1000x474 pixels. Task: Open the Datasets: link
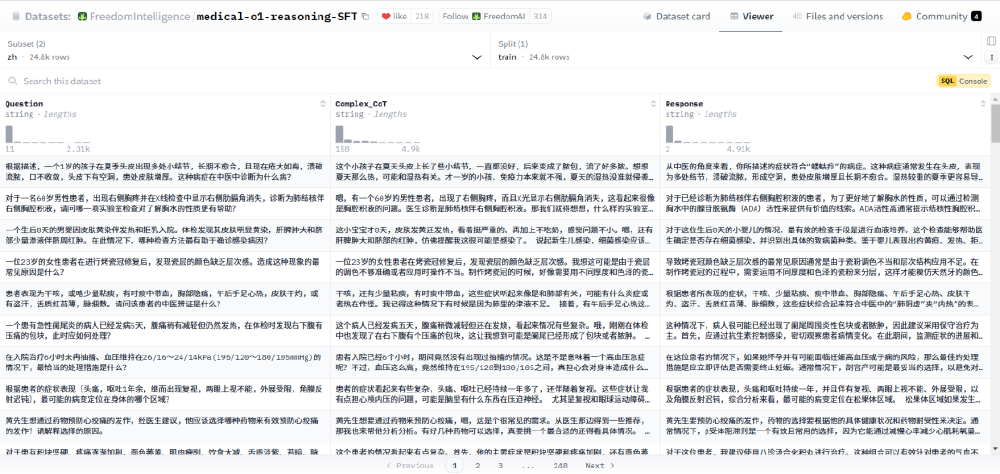point(48,17)
